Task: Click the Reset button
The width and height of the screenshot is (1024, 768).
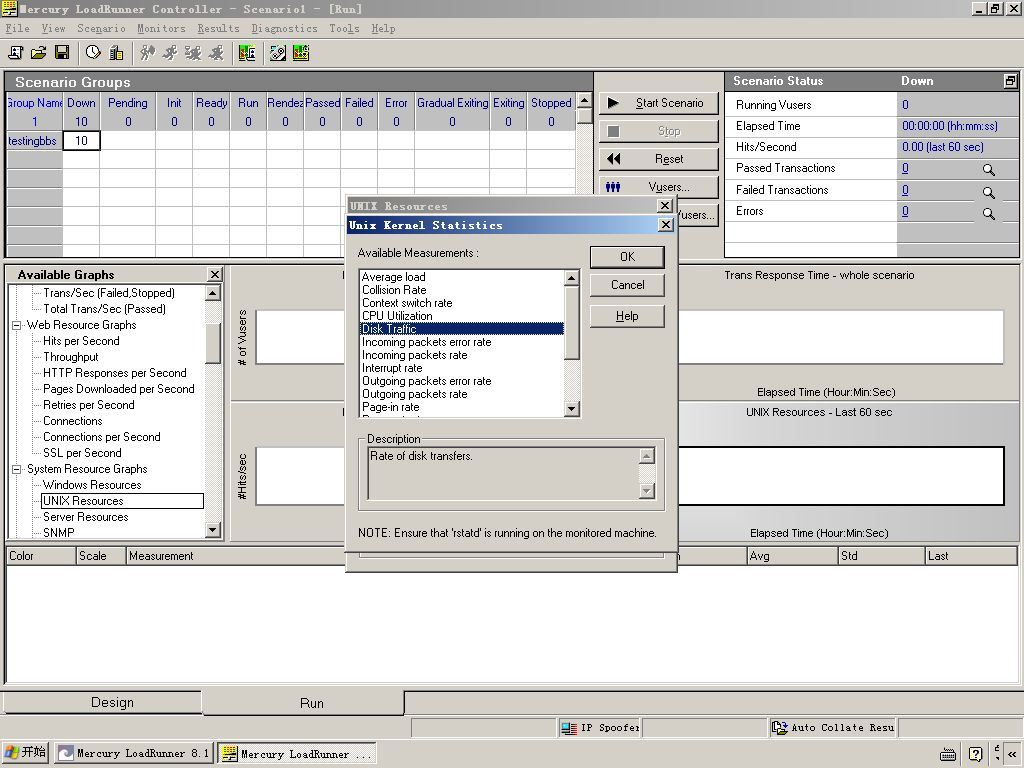Action: pyautogui.click(x=658, y=159)
